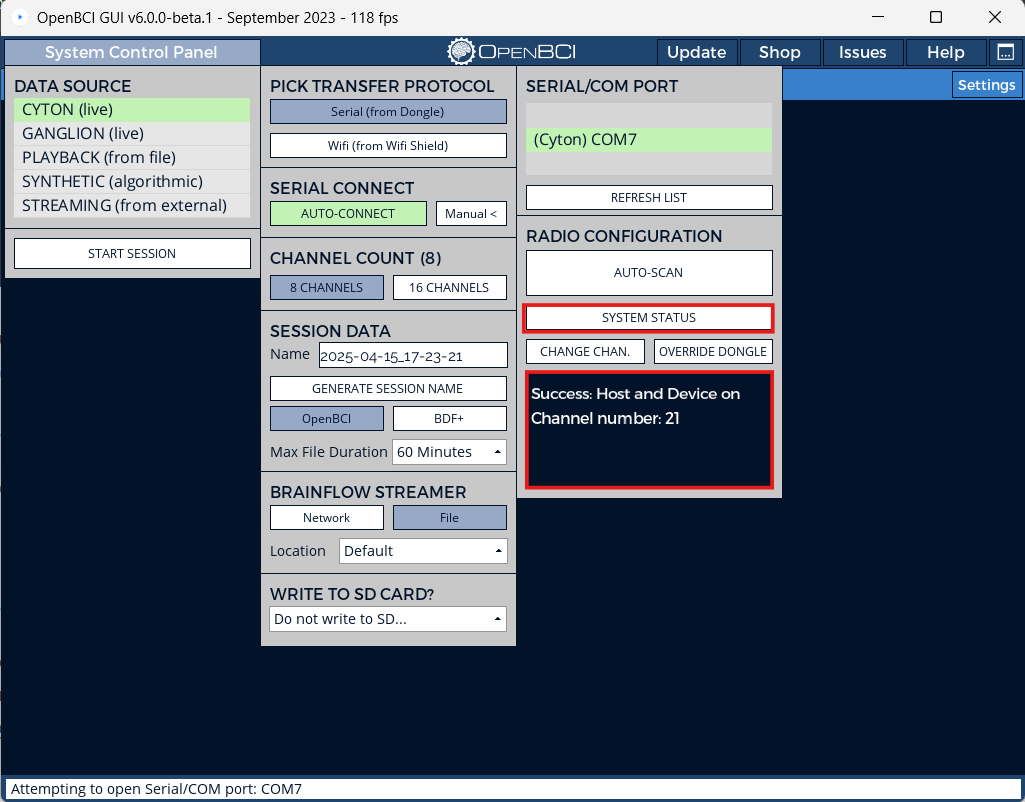Select BDF+ session file format
The width and height of the screenshot is (1025, 802).
tap(449, 419)
